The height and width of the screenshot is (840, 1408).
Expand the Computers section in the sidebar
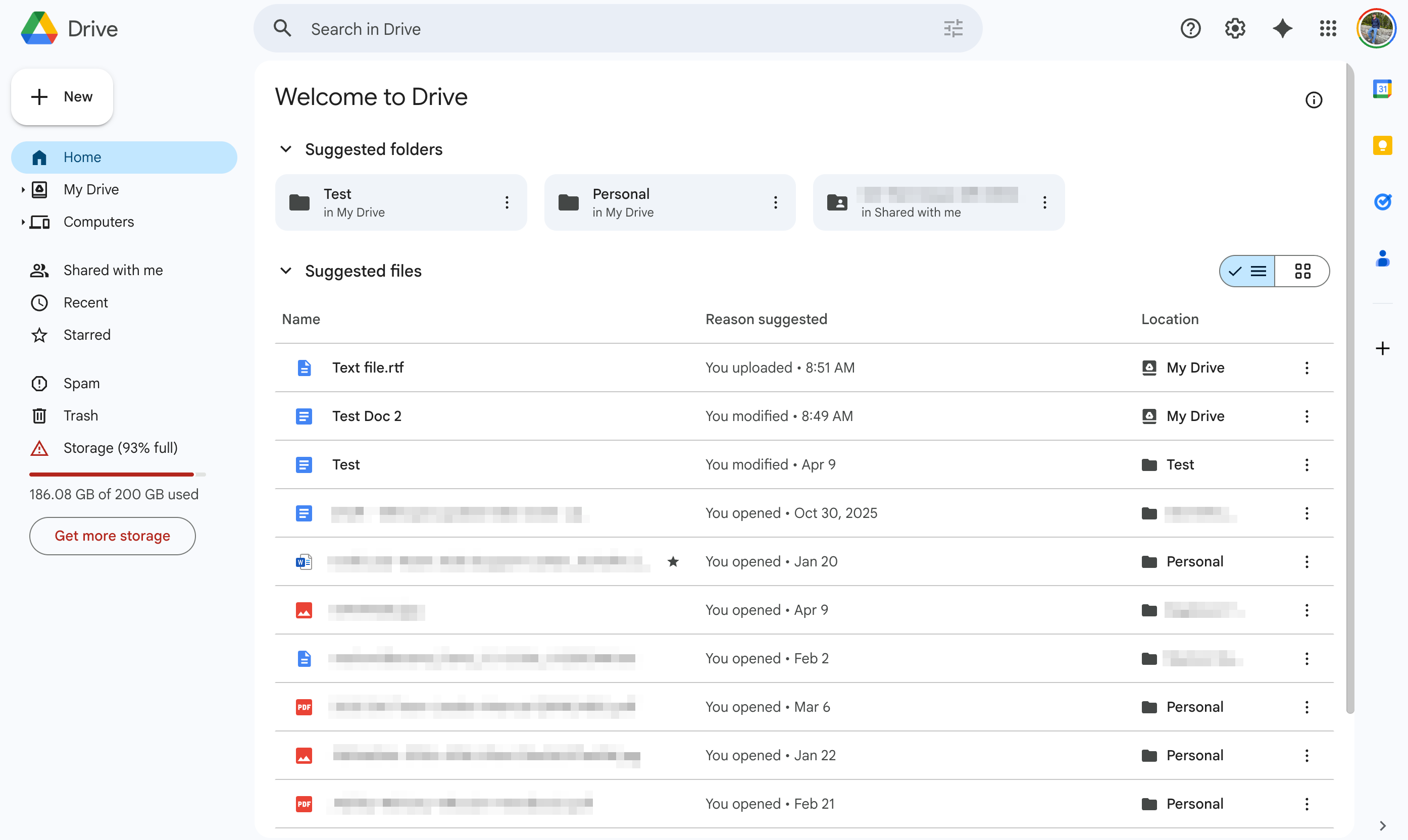[22, 222]
